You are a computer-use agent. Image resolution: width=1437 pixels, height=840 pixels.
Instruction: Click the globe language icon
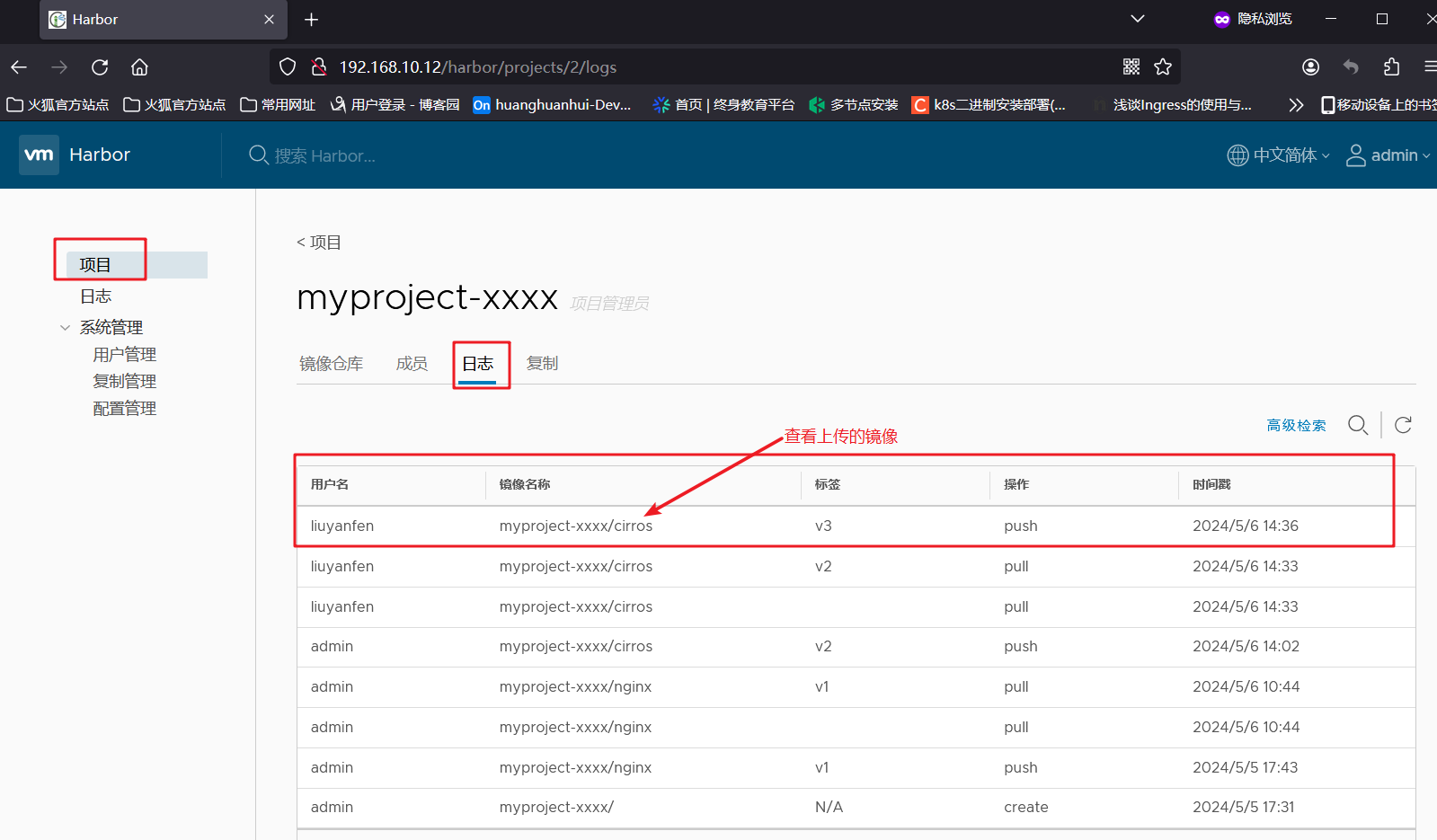[1237, 155]
